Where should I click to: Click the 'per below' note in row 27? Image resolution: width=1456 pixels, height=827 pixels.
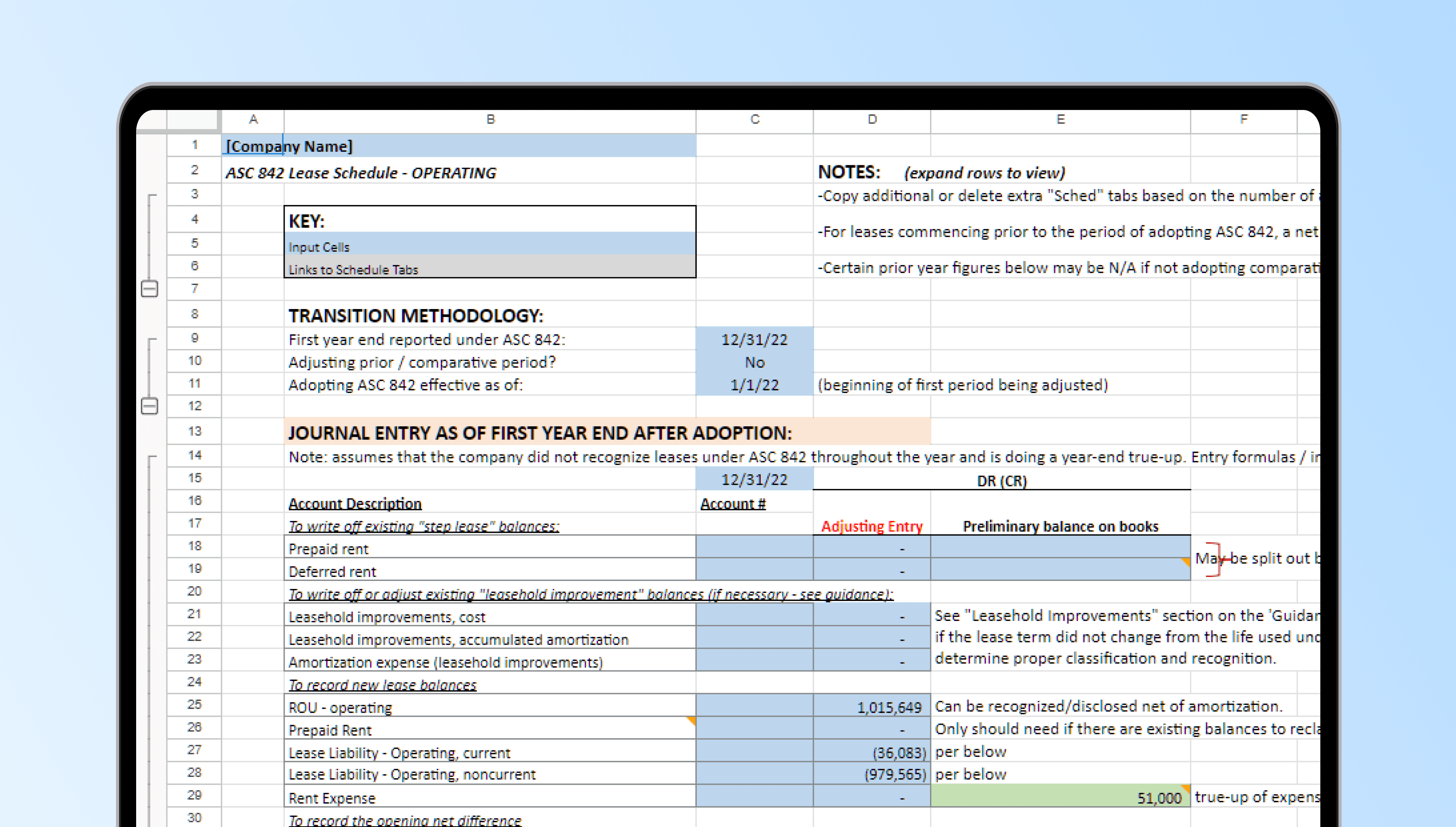(x=970, y=751)
